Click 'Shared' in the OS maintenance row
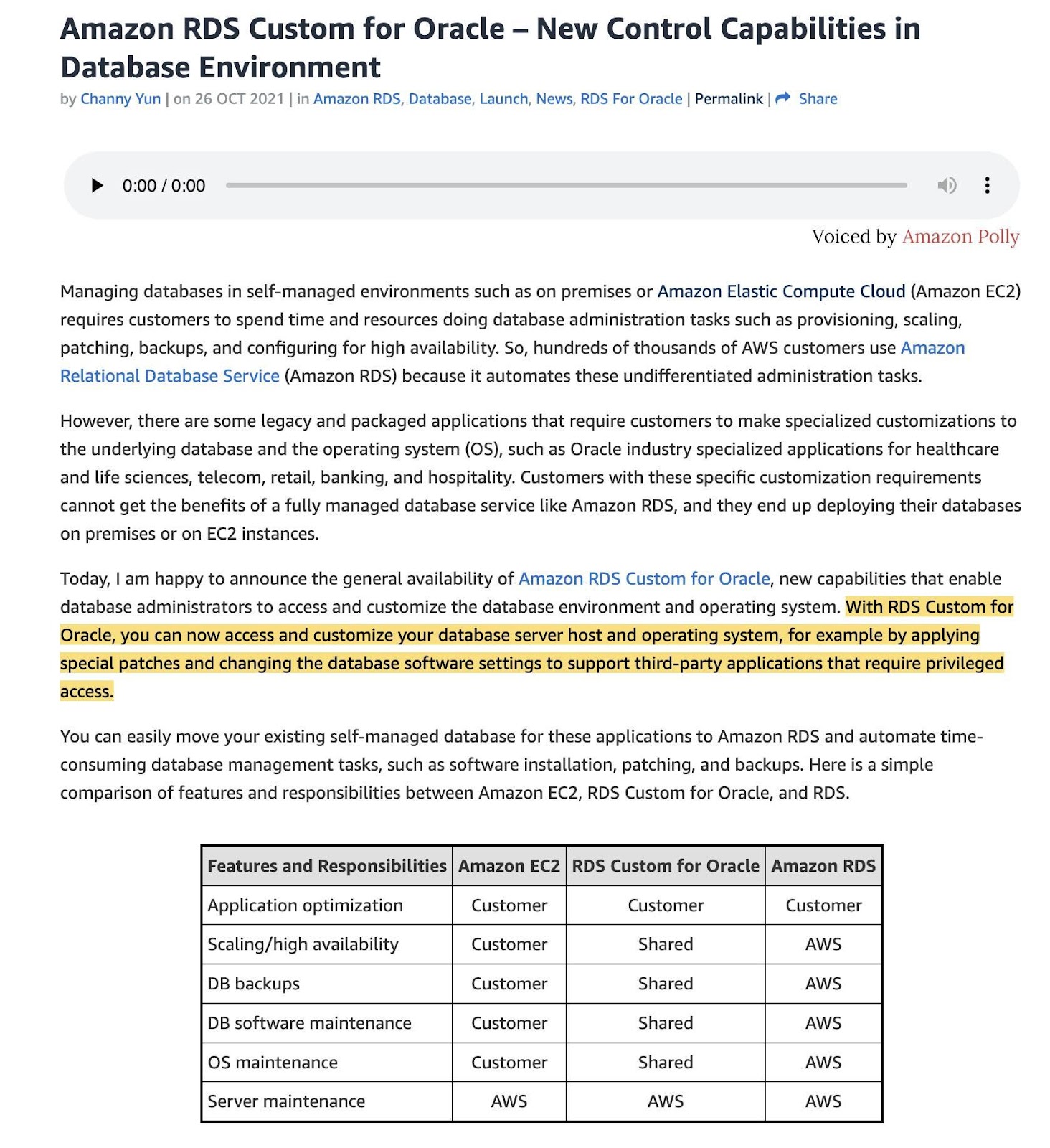The width and height of the screenshot is (1050, 1148). coord(666,1063)
